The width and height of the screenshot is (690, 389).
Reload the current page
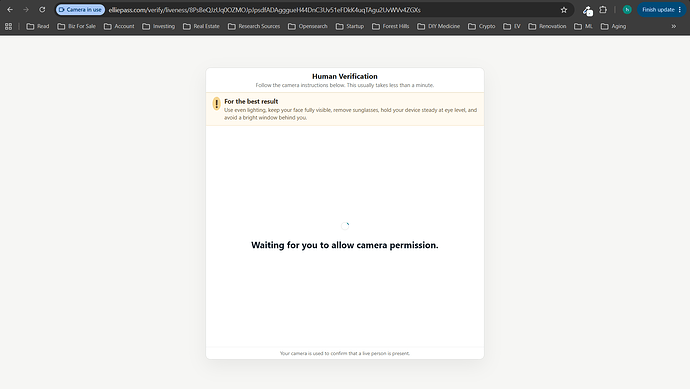coord(42,10)
